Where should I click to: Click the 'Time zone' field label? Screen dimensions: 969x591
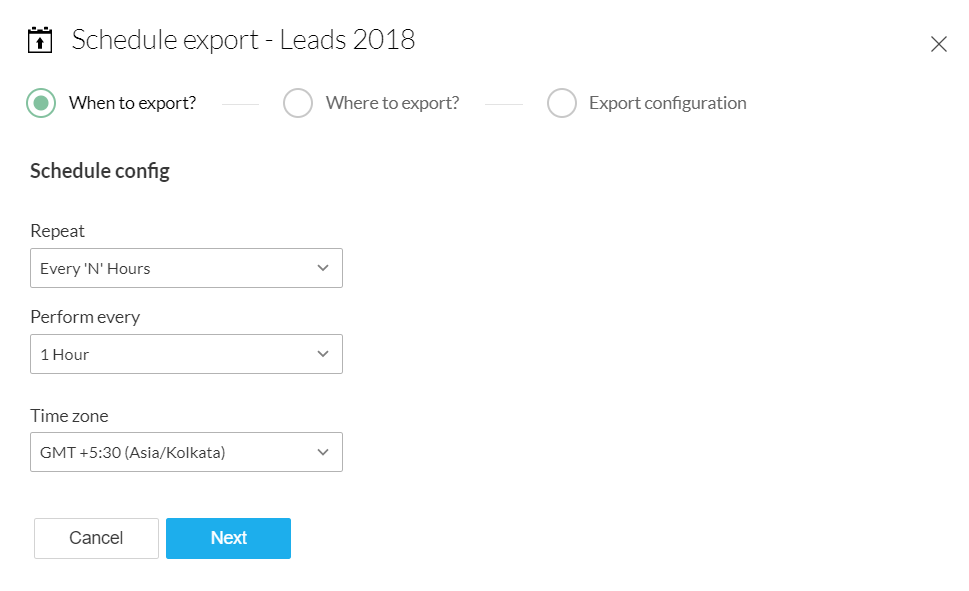69,416
